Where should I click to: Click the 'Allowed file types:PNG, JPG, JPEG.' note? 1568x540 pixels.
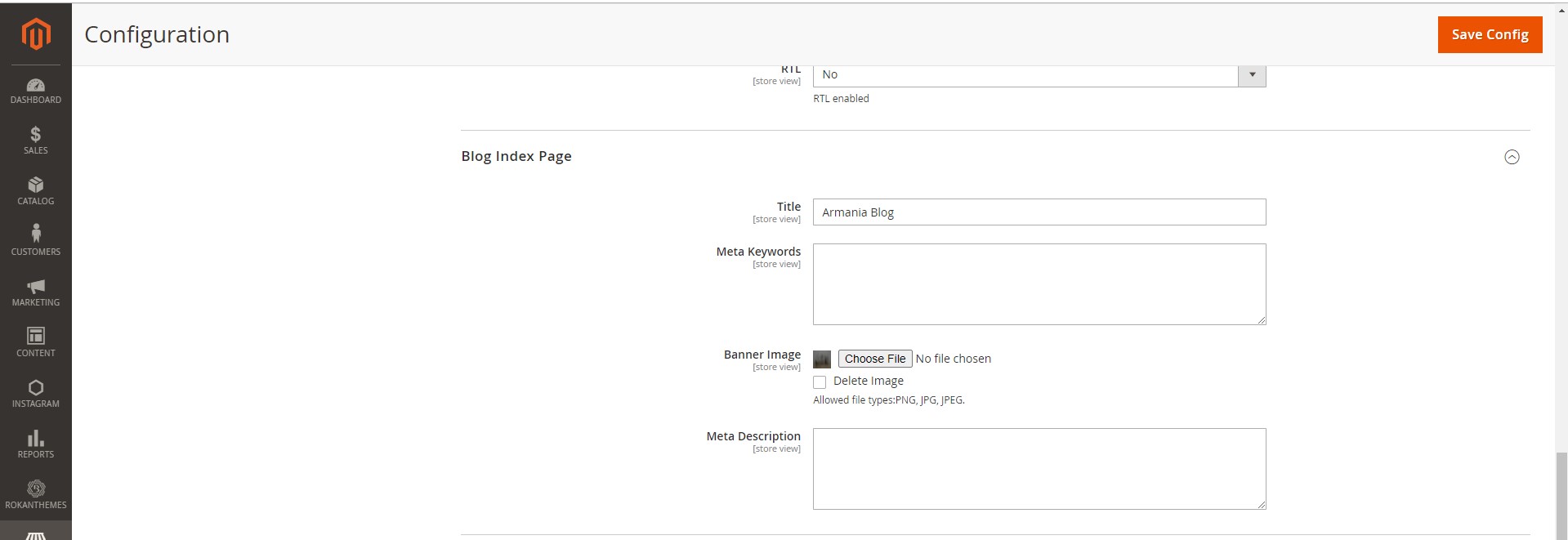(x=889, y=400)
